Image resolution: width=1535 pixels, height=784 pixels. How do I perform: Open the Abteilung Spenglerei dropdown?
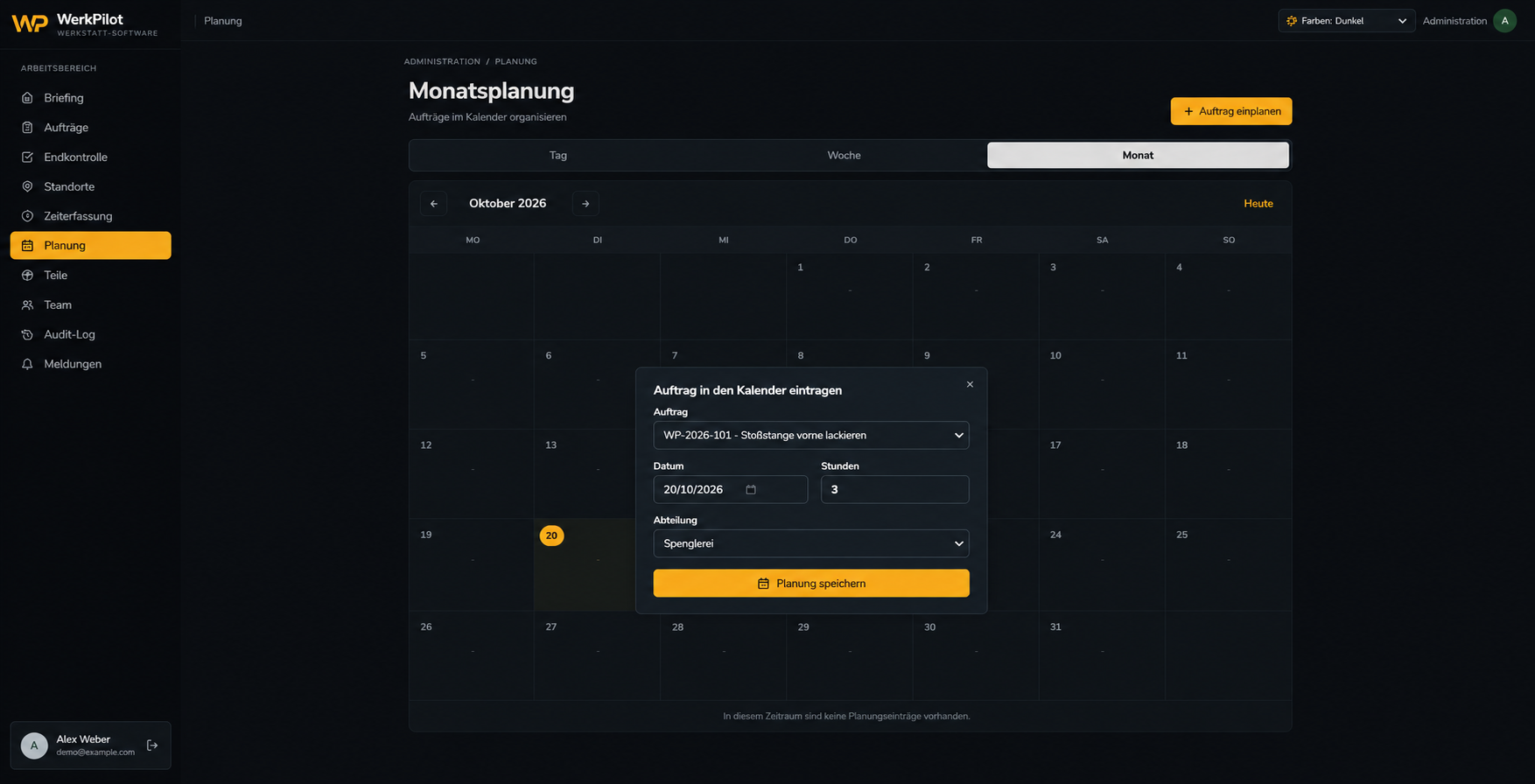click(811, 543)
